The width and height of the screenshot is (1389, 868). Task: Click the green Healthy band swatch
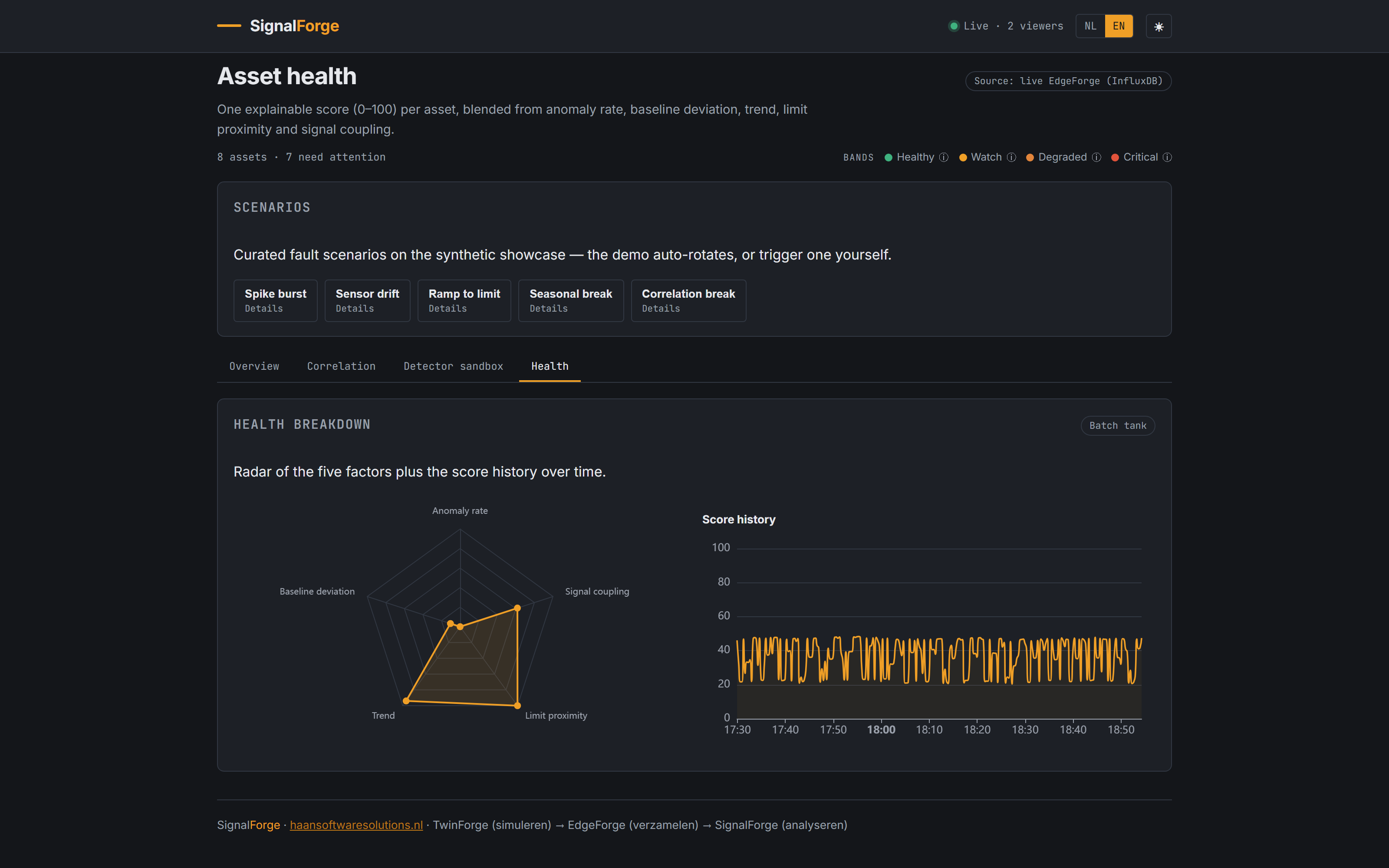tap(889, 157)
